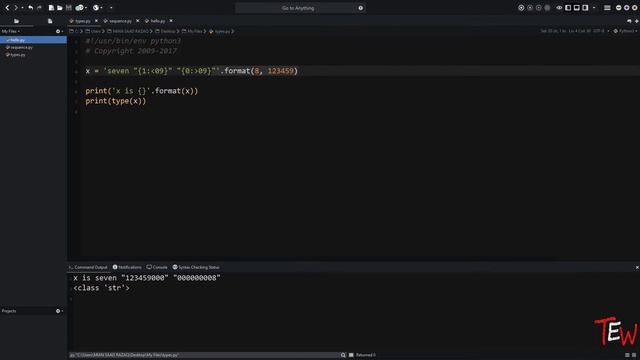Screen dimensions: 640x360
Task: Open the editor tab list arrow icon
Action: (x=629, y=21)
